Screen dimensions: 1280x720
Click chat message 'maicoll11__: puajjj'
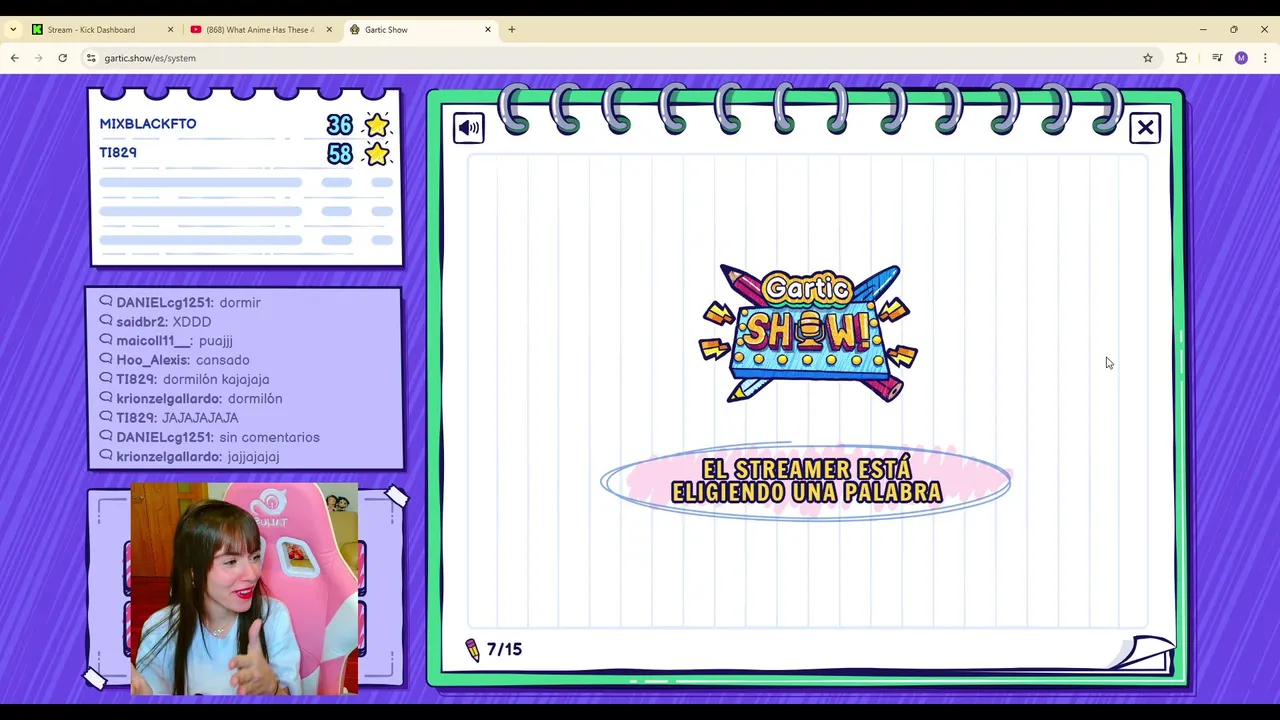point(166,341)
